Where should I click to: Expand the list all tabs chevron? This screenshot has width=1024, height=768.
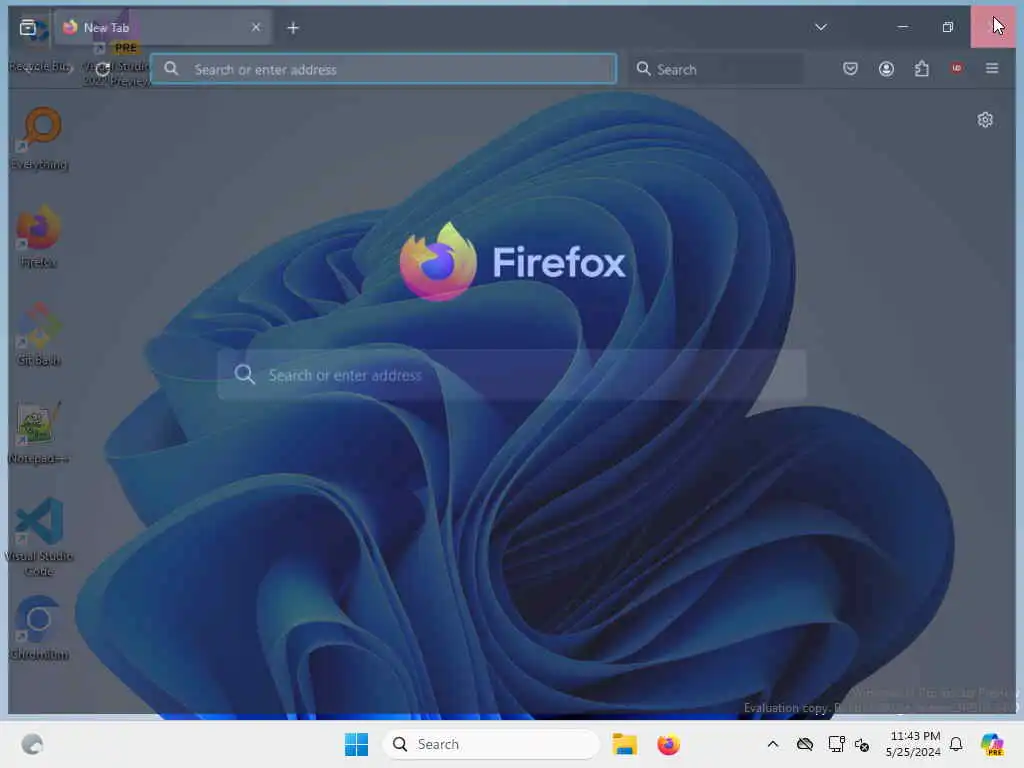tap(820, 27)
